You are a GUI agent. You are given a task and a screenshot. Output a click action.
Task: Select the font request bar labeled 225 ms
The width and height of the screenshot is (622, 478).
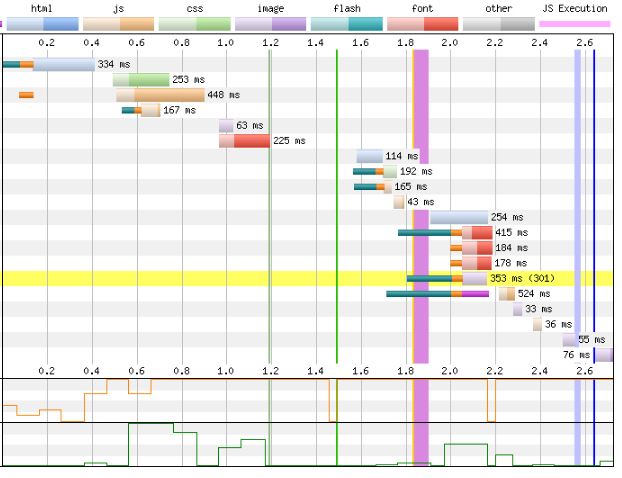coord(245,141)
